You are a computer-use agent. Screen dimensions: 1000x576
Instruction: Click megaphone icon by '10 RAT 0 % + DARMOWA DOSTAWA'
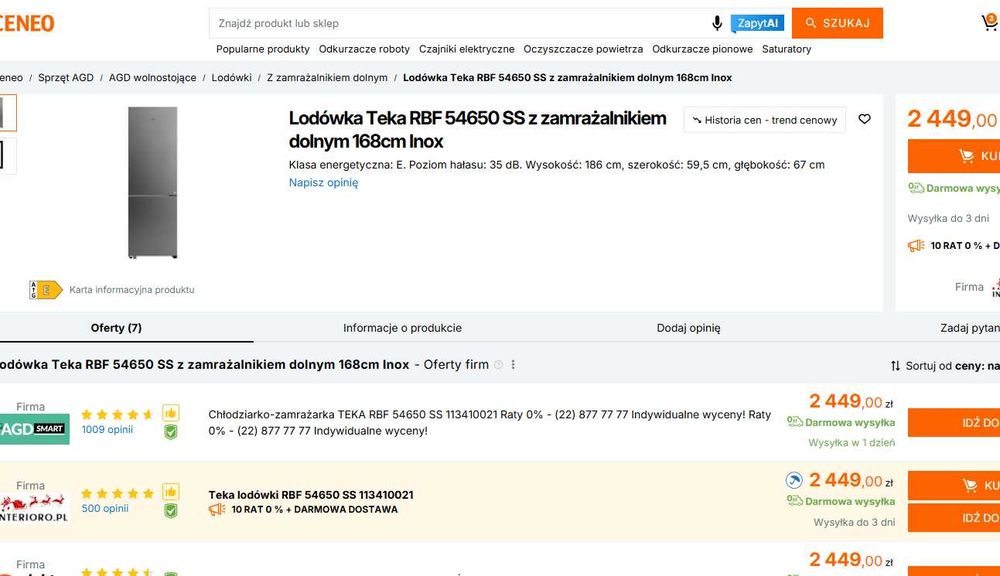[x=217, y=510]
